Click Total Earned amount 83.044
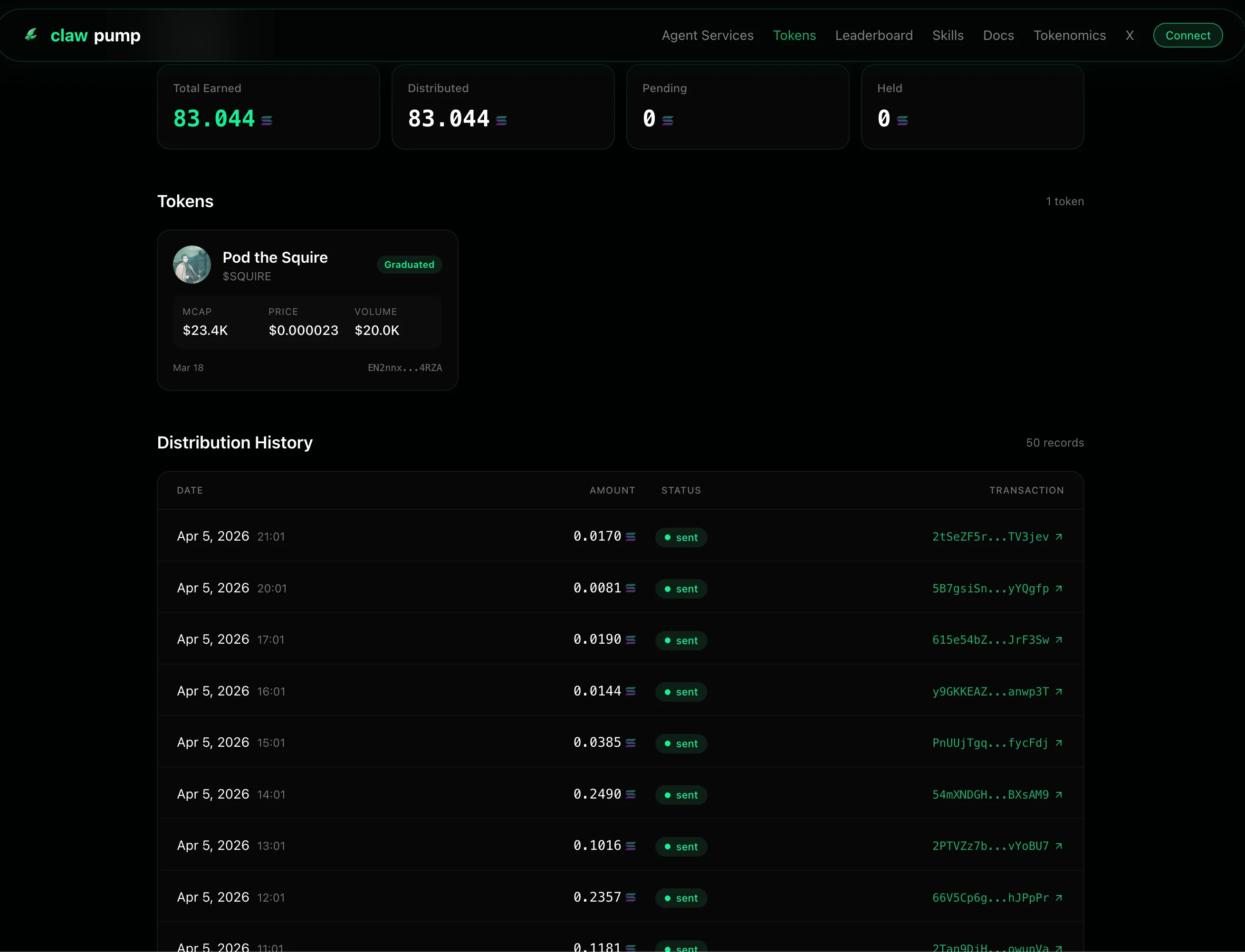Screen dimensions: 1245x952 point(214,119)
